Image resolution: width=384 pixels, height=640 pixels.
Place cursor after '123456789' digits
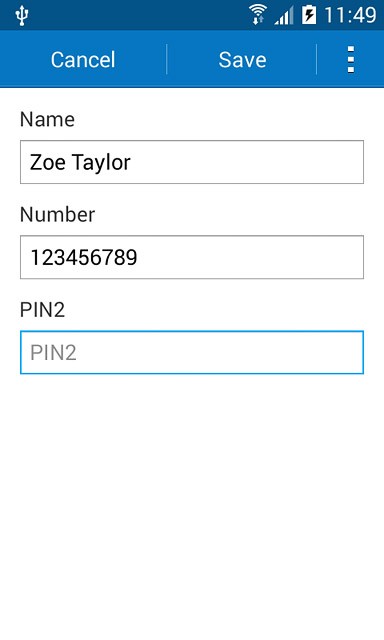coord(139,257)
